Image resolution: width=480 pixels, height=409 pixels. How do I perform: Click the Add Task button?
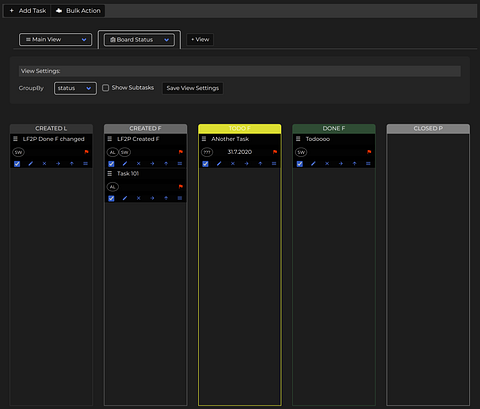27,11
